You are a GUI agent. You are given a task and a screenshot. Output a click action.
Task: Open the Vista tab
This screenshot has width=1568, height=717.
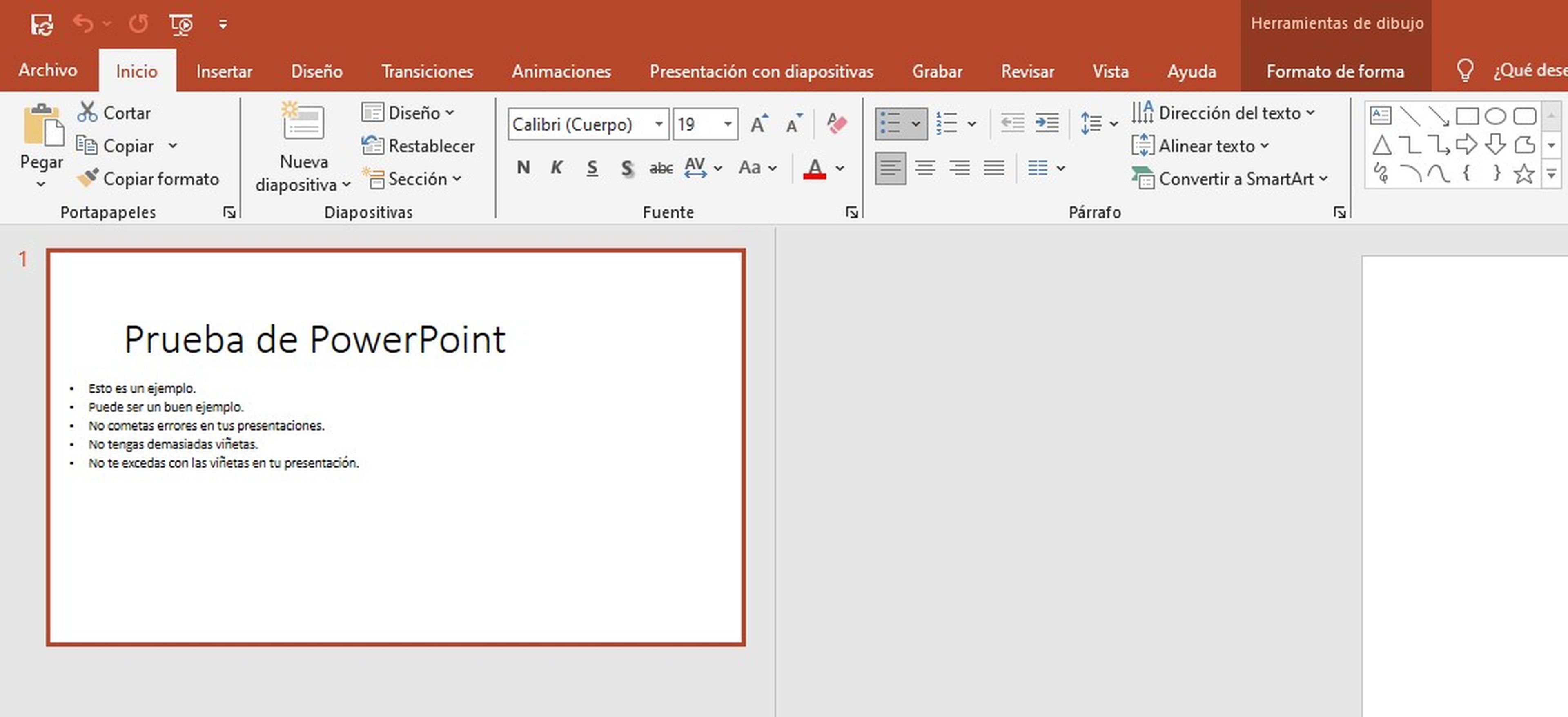1110,71
